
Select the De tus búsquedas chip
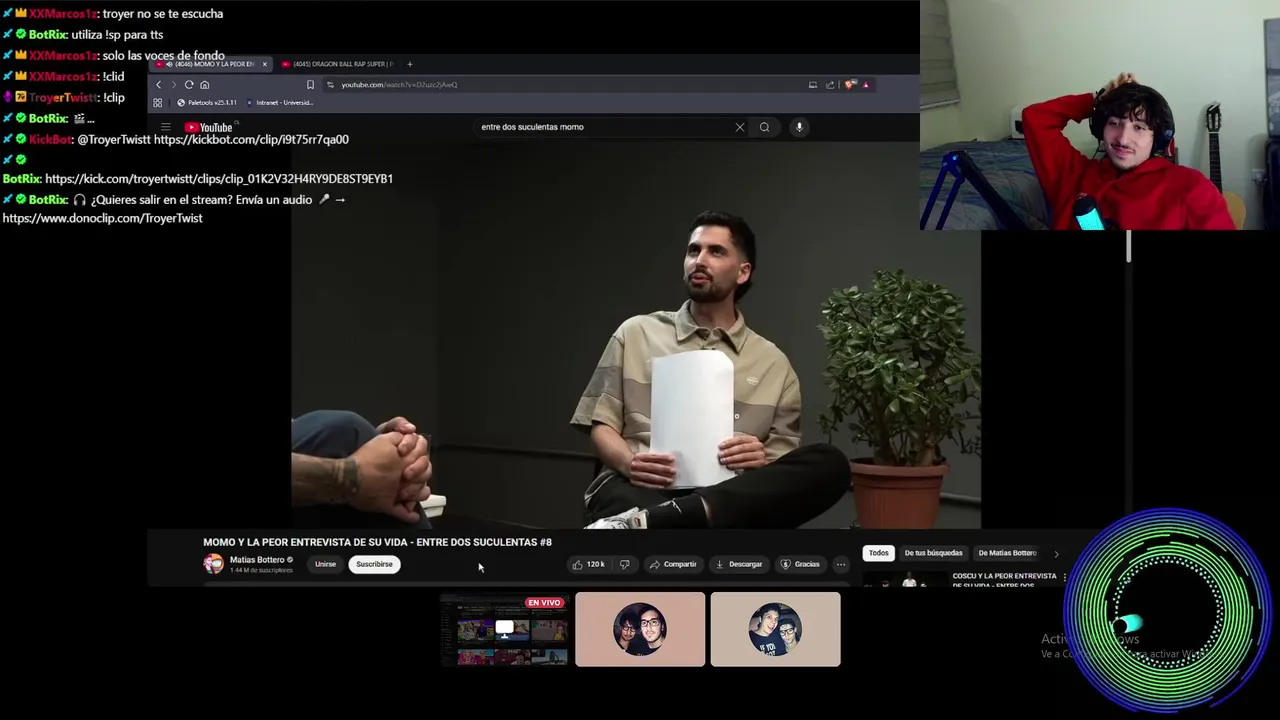click(933, 553)
